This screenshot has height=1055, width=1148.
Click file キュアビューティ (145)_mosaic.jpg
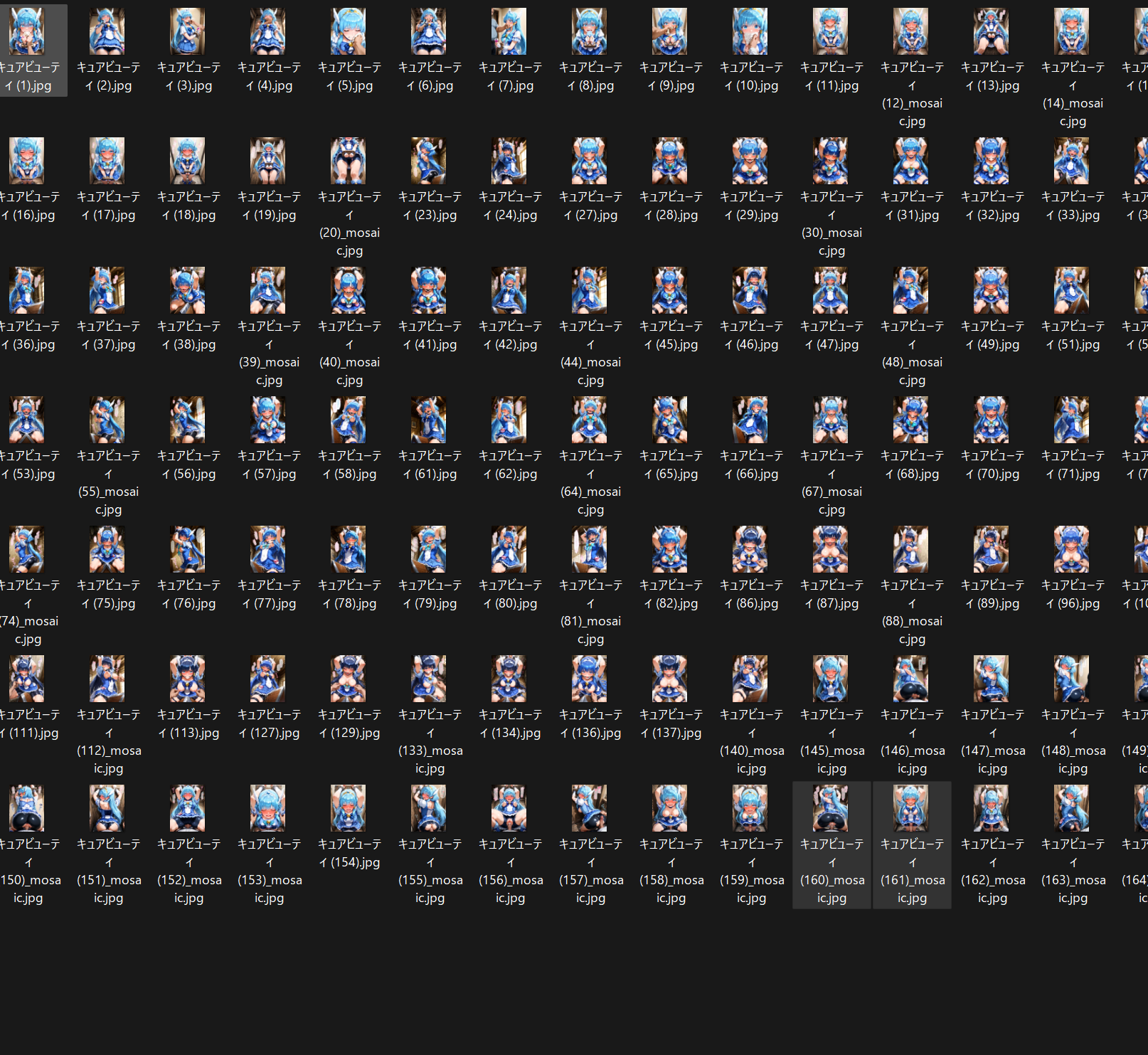pos(831,716)
